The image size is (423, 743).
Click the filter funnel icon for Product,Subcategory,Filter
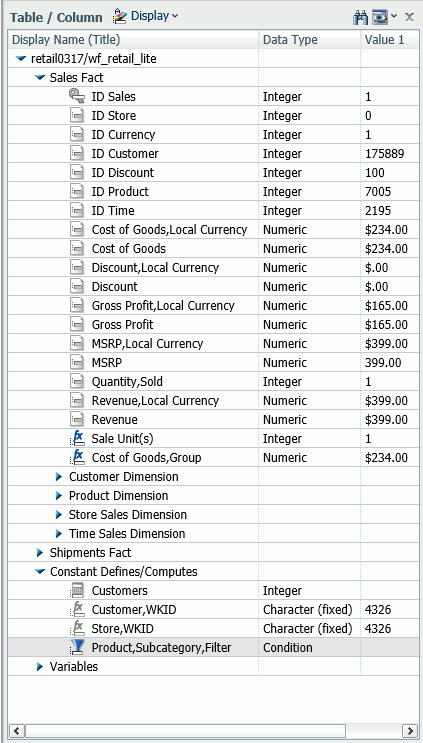(x=77, y=647)
